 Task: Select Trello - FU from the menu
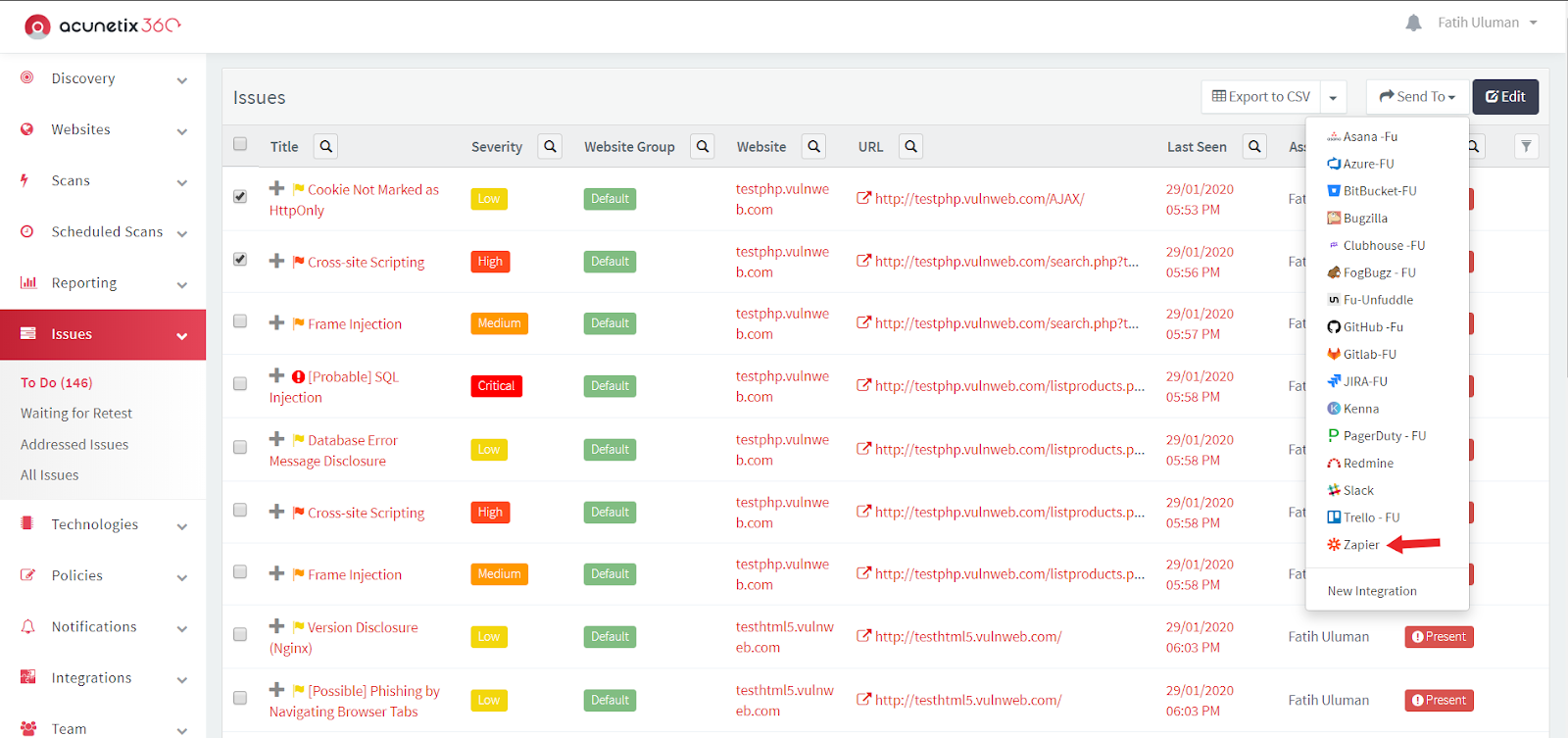[x=1363, y=517]
